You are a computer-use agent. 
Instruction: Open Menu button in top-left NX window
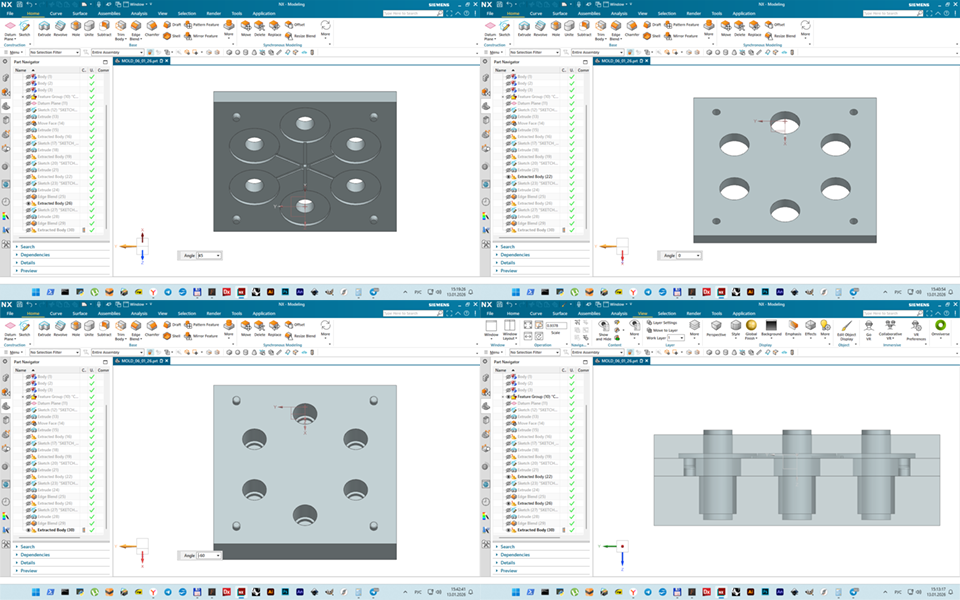13,53
